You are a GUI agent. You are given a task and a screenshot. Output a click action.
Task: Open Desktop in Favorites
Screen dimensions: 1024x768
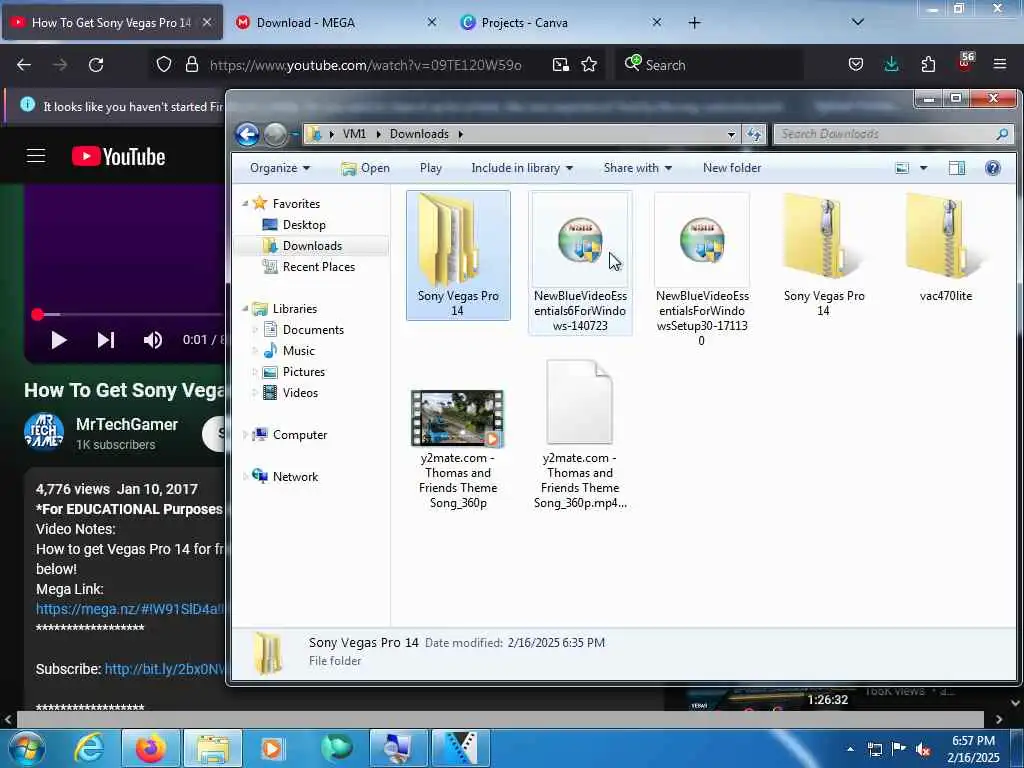tap(304, 225)
